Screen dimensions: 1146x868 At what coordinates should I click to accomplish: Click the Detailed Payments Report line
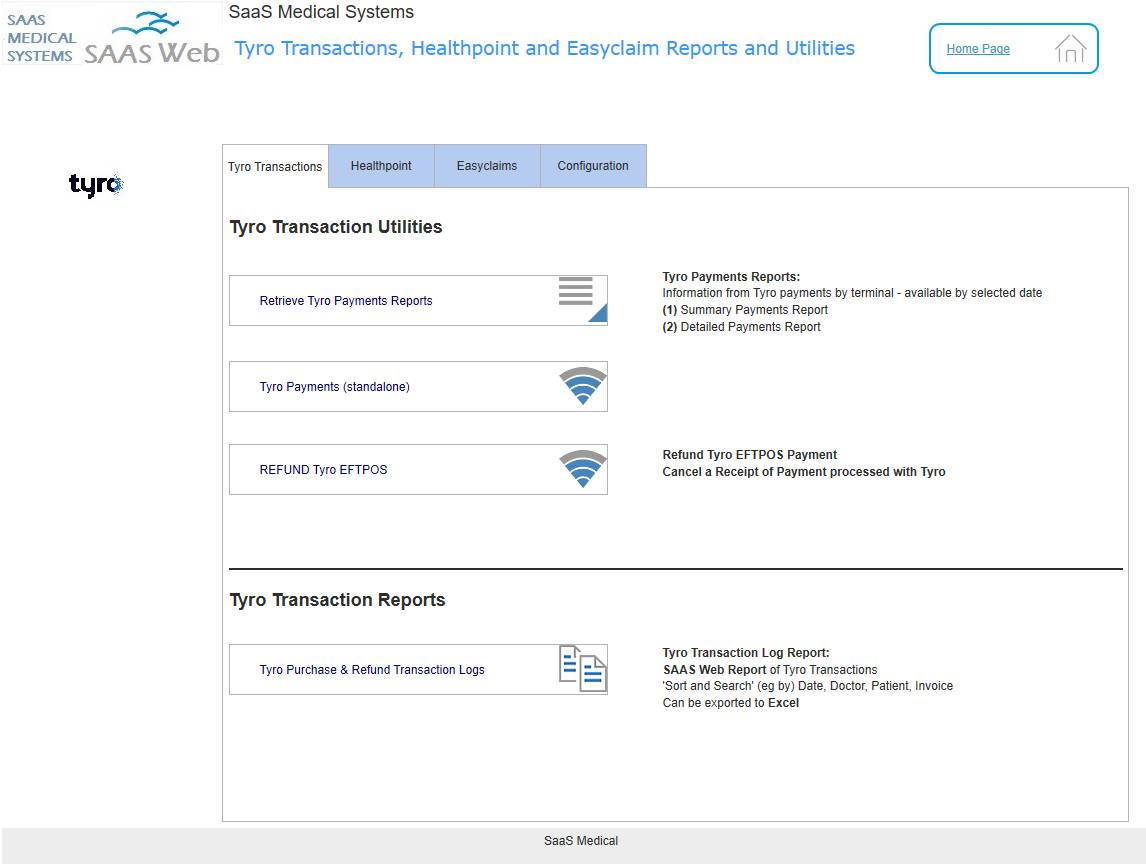[x=741, y=327]
